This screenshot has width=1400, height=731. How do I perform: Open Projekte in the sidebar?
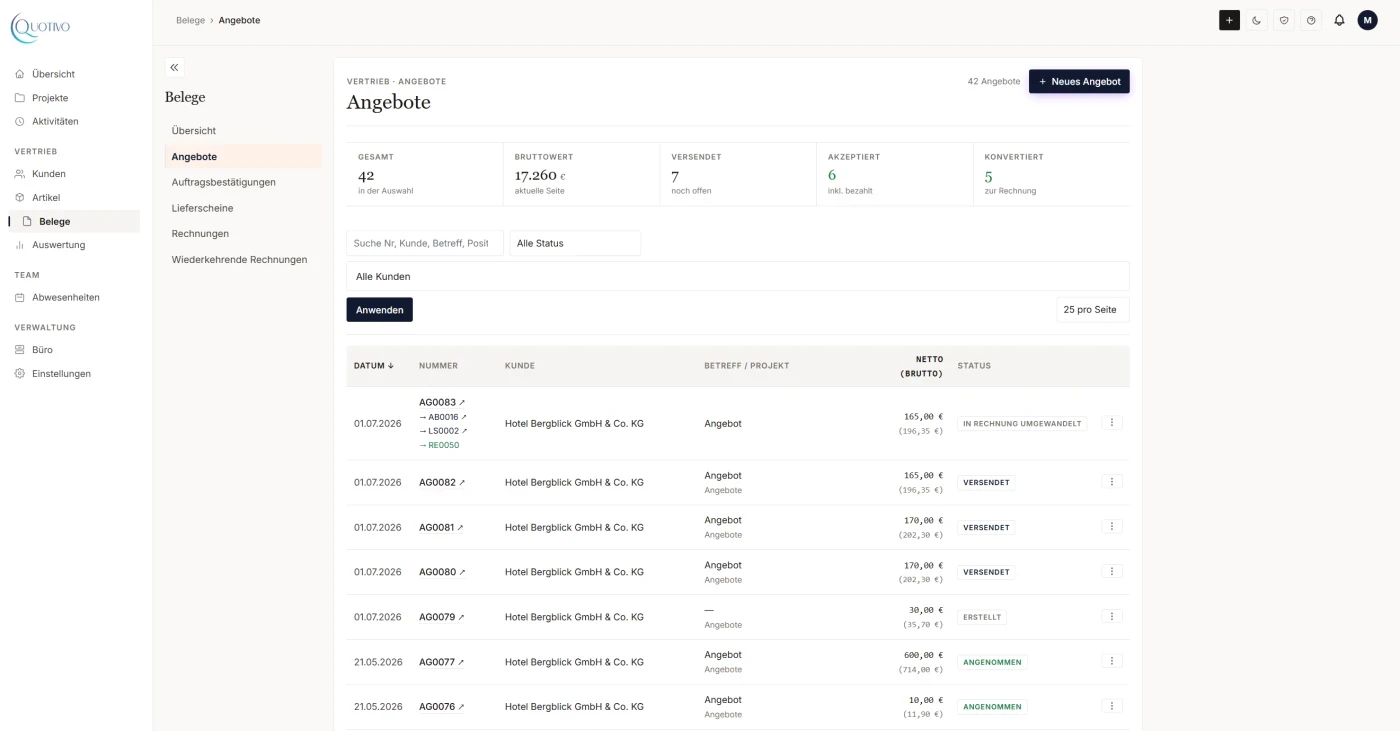(x=50, y=98)
